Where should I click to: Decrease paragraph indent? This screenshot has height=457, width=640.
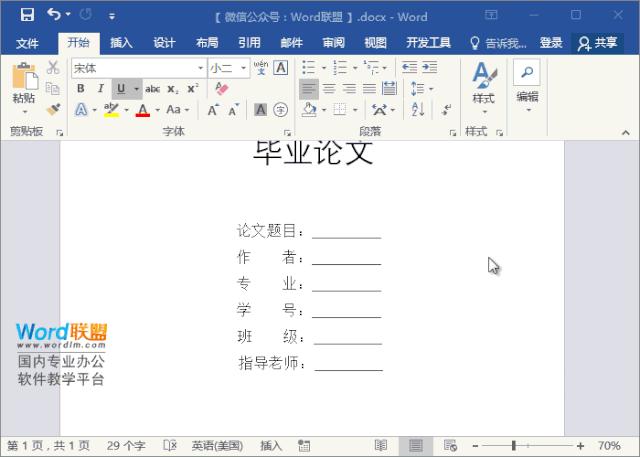point(409,67)
